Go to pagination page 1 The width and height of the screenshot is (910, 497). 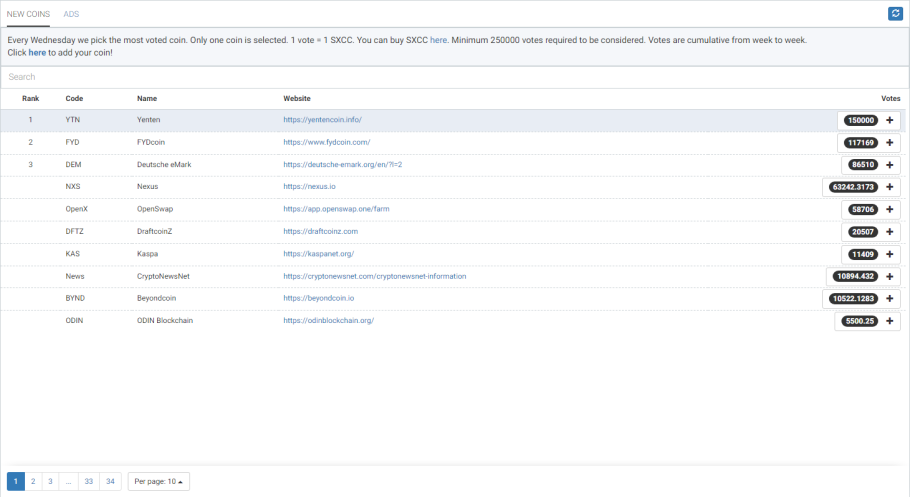click(x=16, y=481)
